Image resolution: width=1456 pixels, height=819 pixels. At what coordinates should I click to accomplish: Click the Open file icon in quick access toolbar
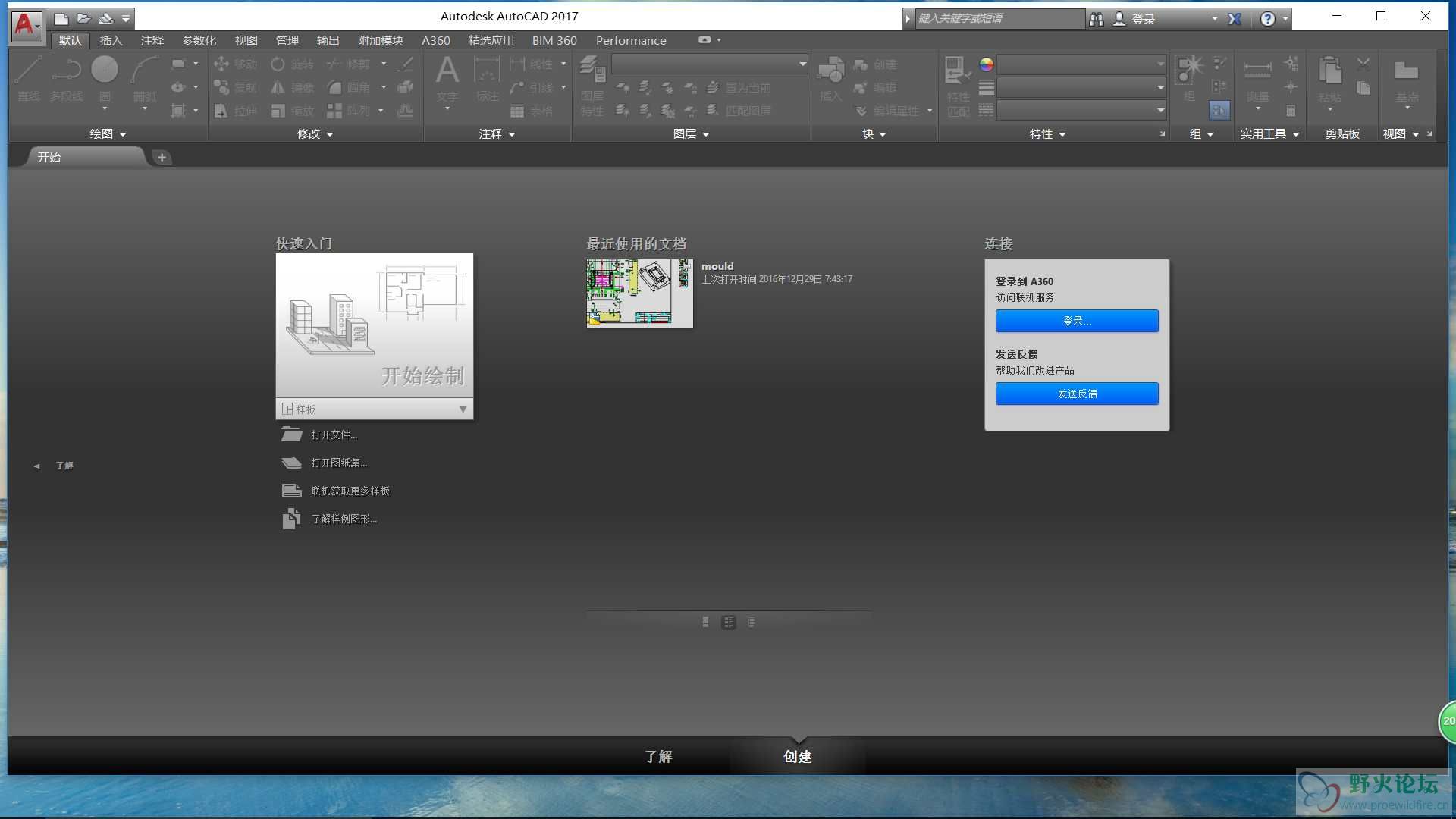pos(83,19)
